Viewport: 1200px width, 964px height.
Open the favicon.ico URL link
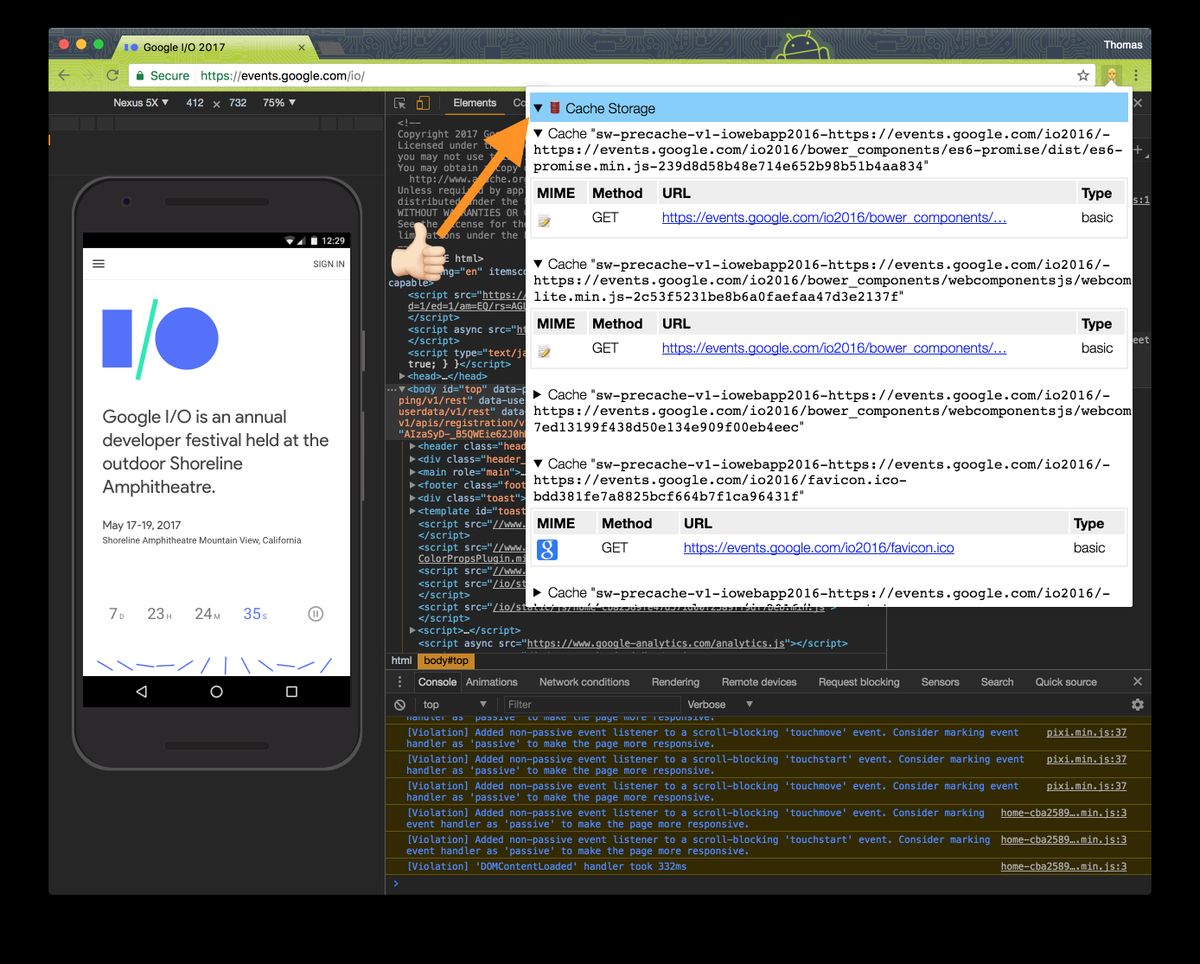pos(819,548)
